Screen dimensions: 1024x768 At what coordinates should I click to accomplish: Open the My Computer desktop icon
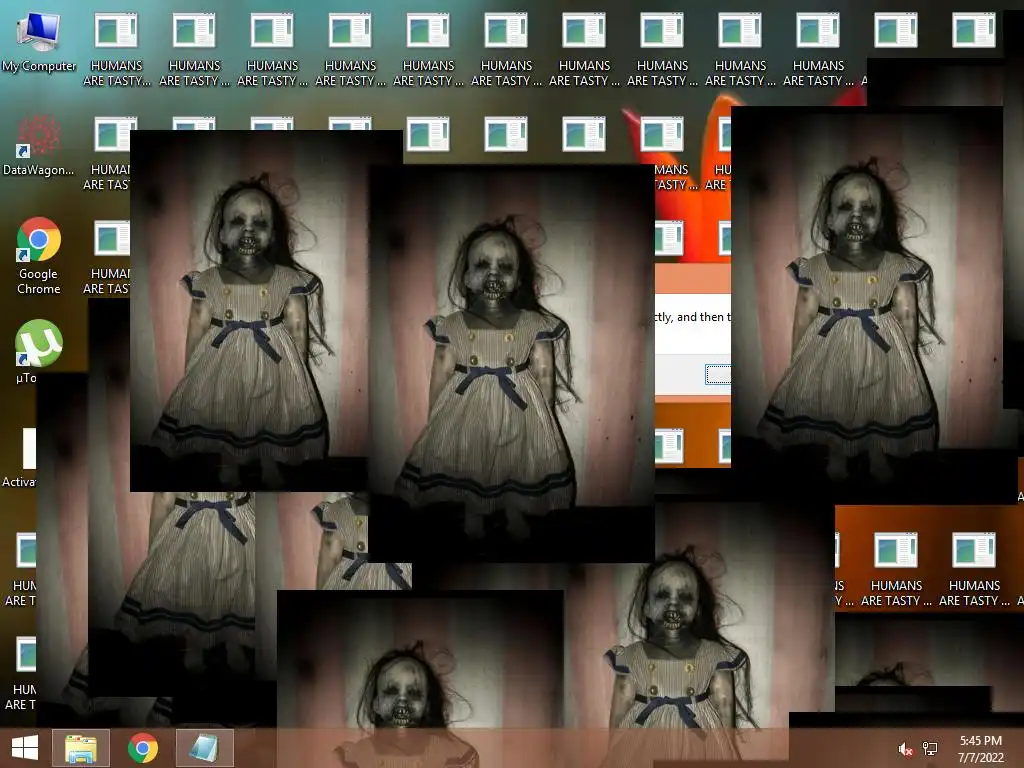tap(39, 40)
